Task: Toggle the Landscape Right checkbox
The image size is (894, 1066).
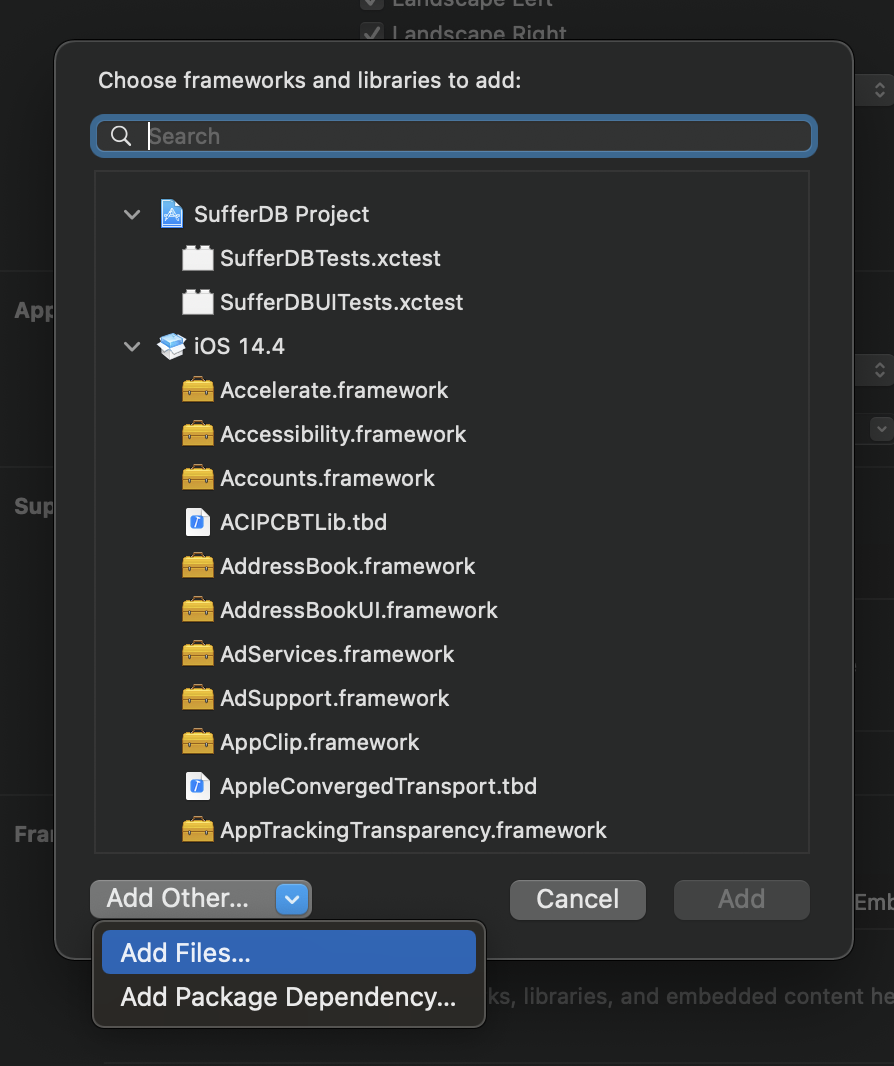Action: pos(372,33)
